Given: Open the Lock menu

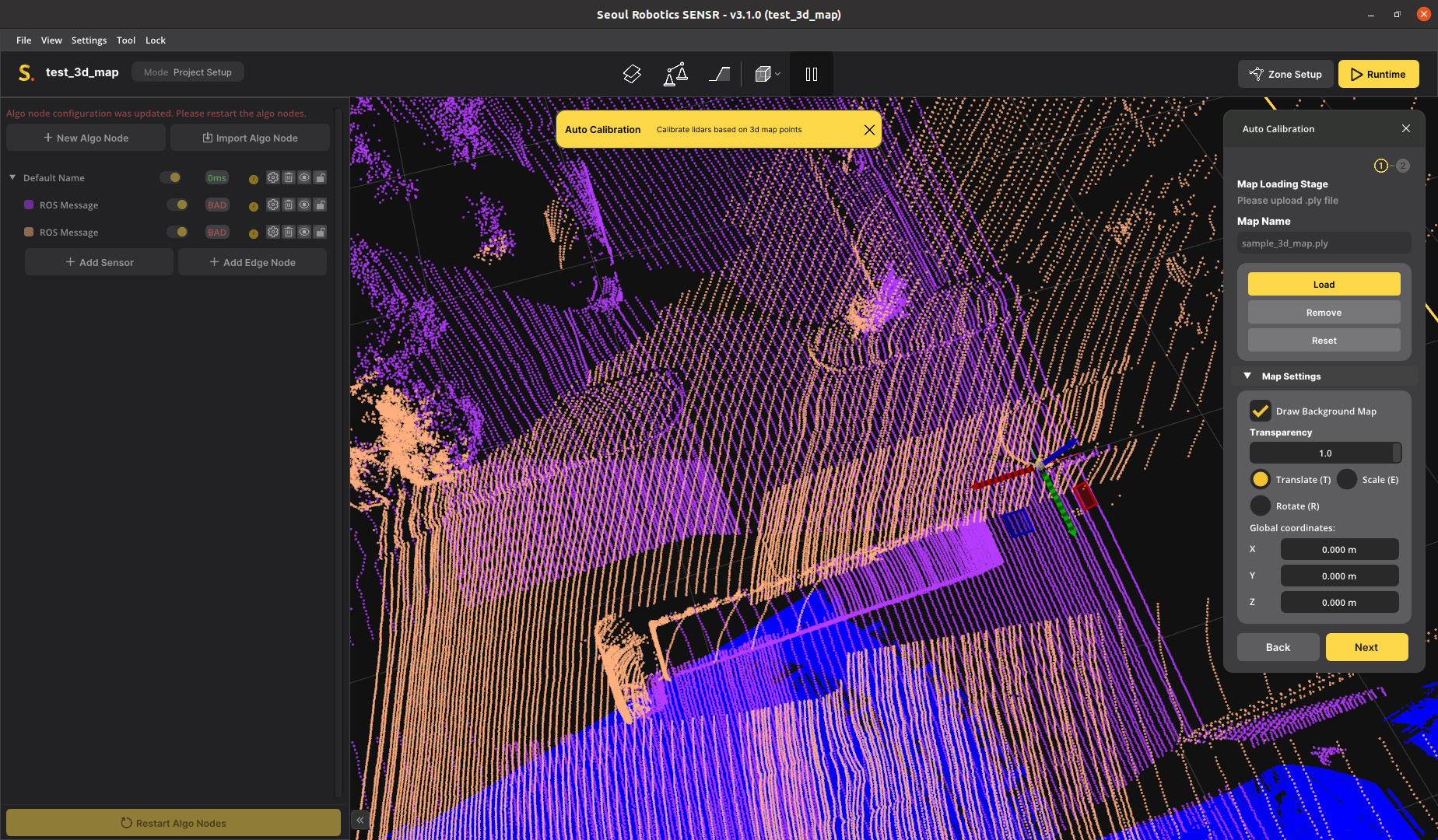Looking at the screenshot, I should [x=156, y=40].
